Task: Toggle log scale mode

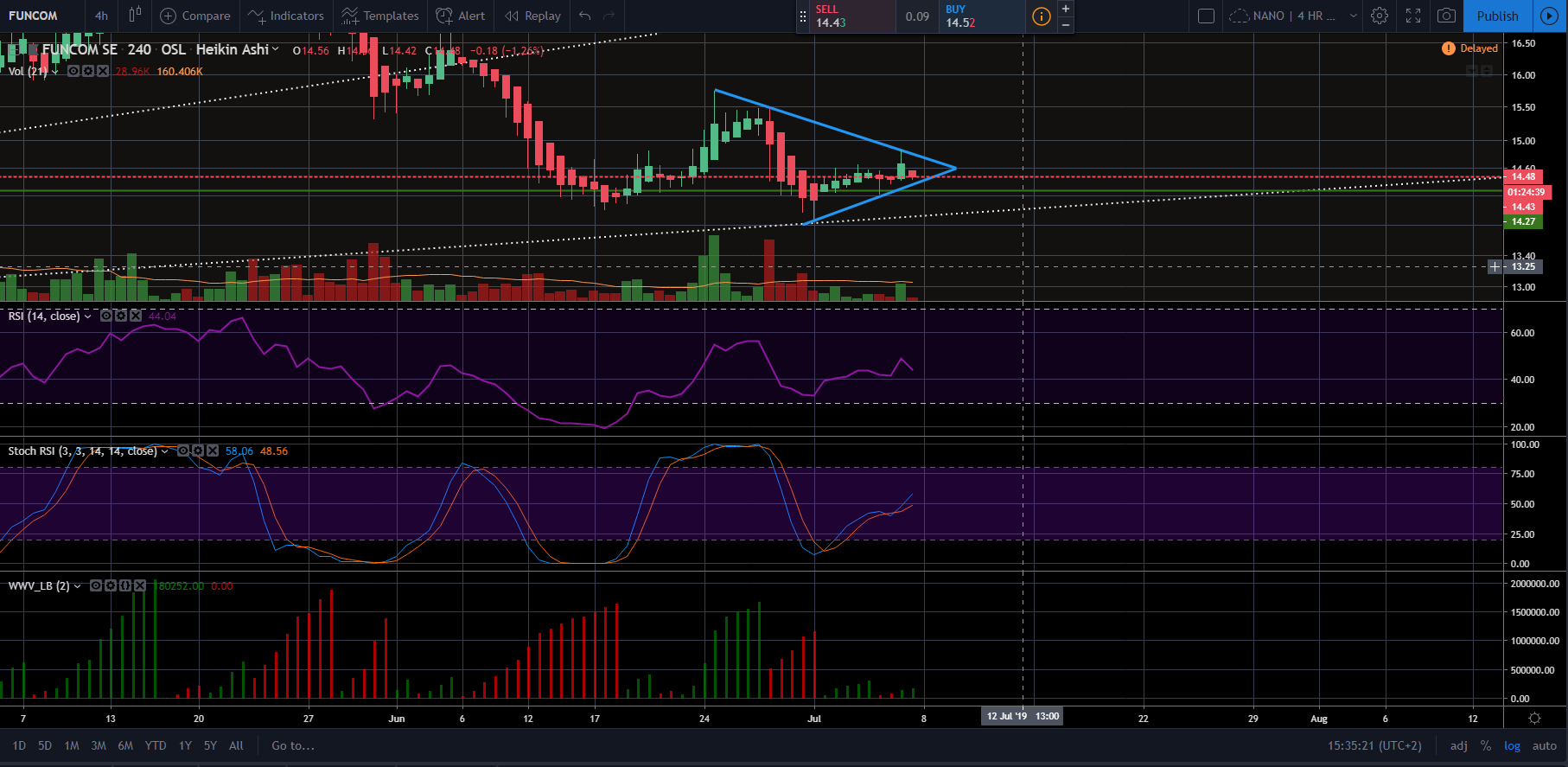Action: click(x=1512, y=745)
